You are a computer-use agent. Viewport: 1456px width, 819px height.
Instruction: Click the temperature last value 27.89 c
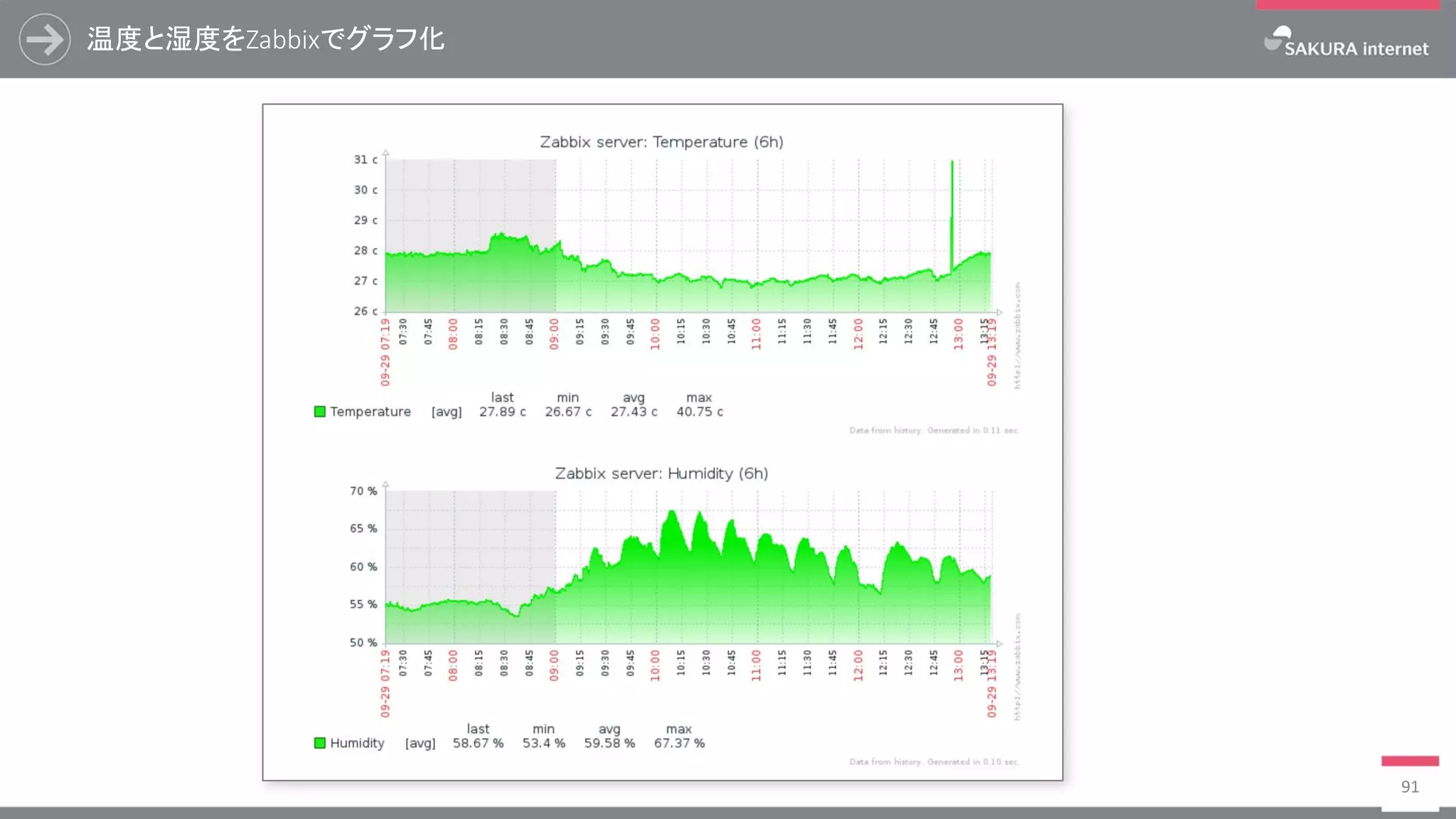[x=503, y=412]
